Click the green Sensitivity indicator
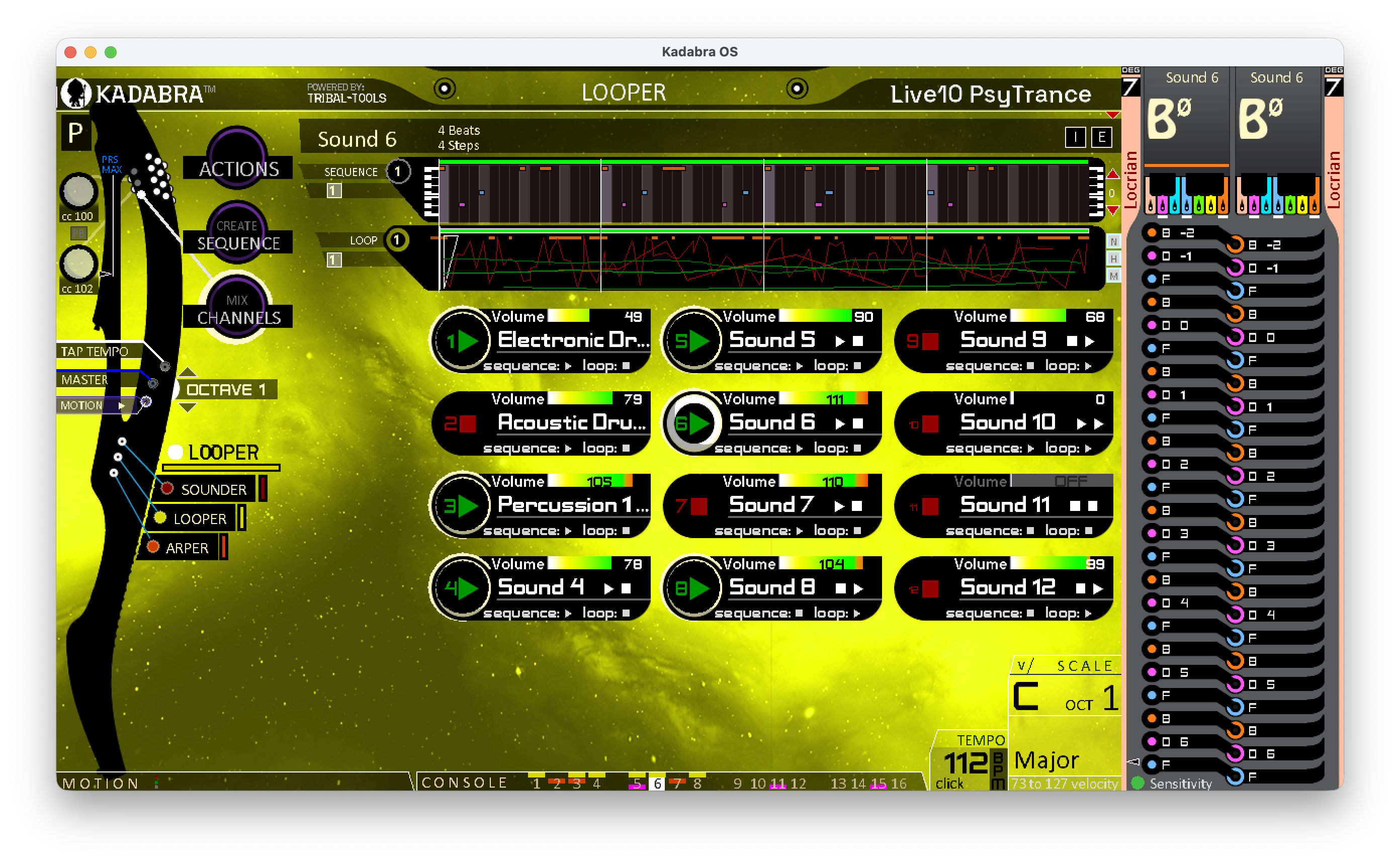This screenshot has height=865, width=1400. (x=1137, y=783)
